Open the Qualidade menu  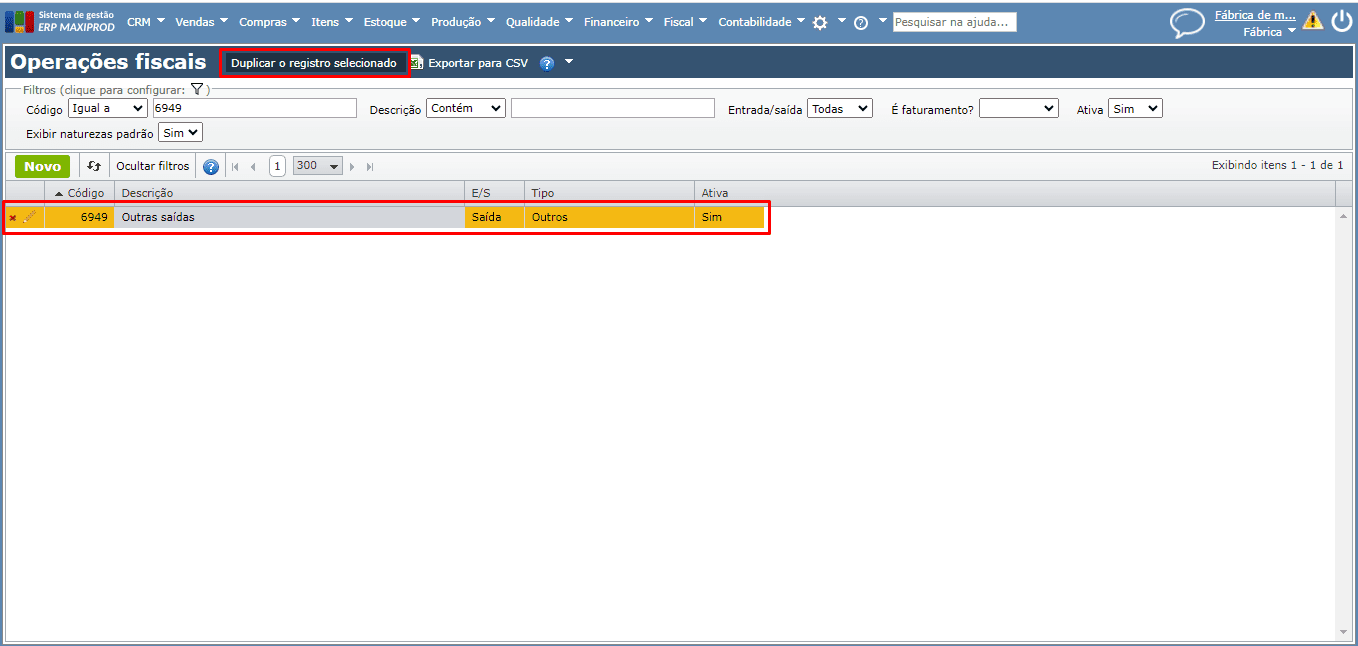coord(540,22)
